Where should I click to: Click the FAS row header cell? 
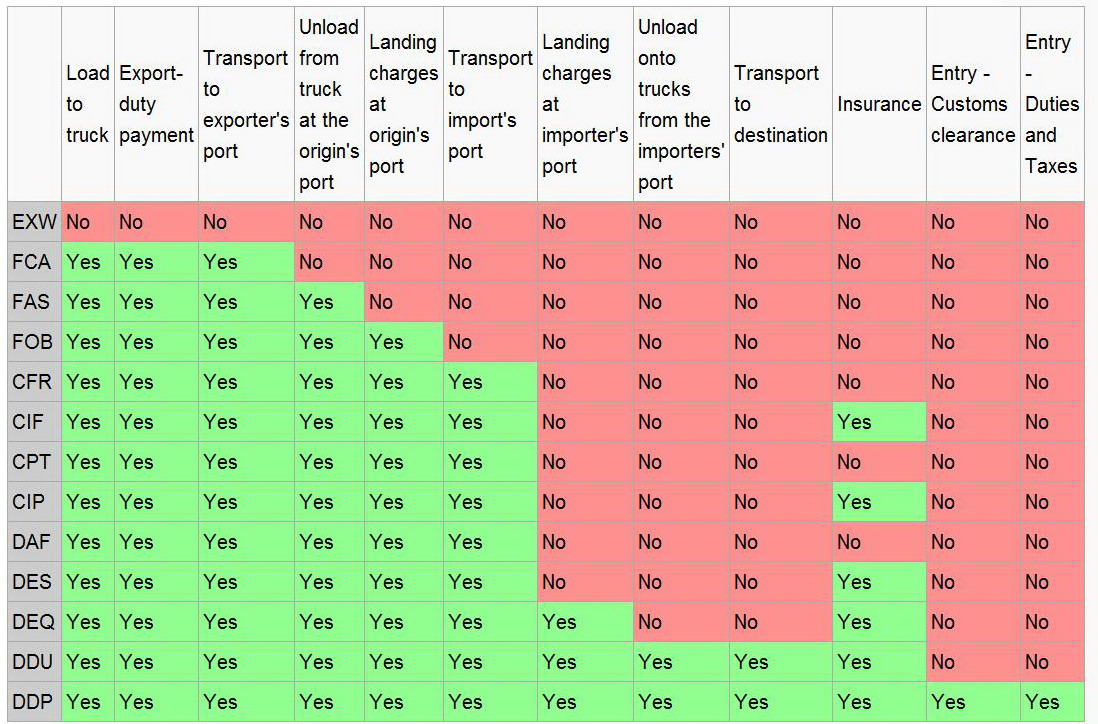[x=35, y=302]
